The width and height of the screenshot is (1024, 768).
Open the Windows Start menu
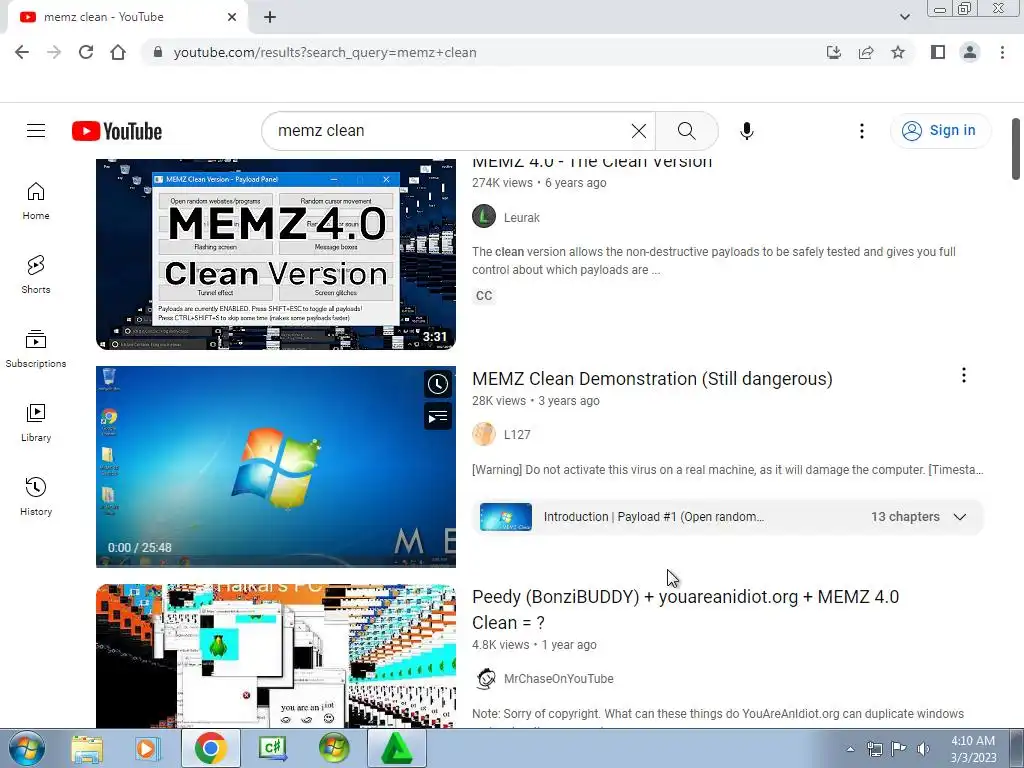tap(26, 748)
